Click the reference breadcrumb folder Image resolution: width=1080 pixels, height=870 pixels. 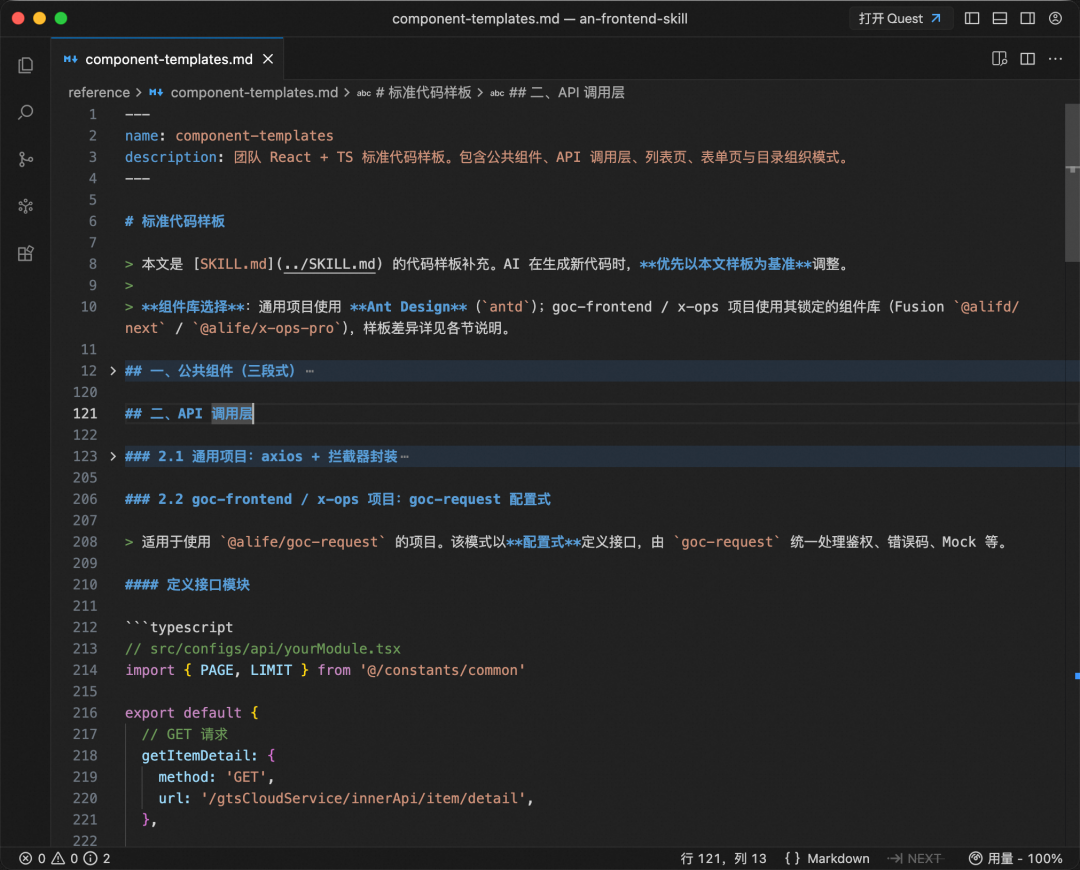click(99, 92)
